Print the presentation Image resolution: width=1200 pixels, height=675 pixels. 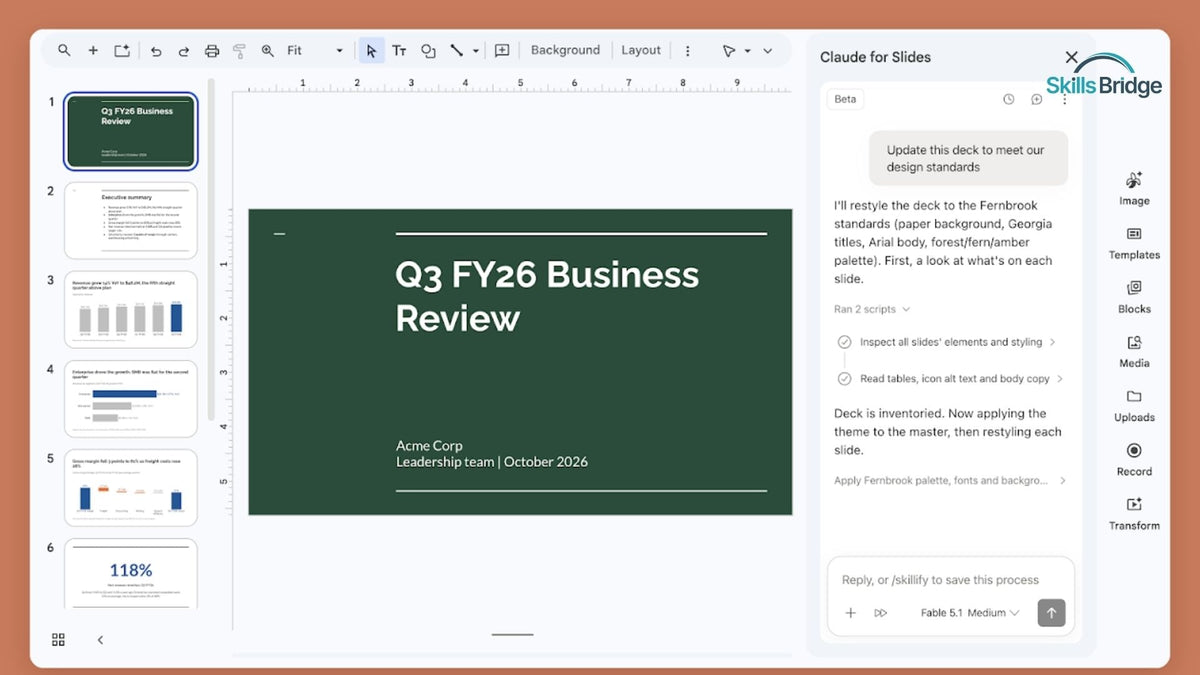click(212, 50)
